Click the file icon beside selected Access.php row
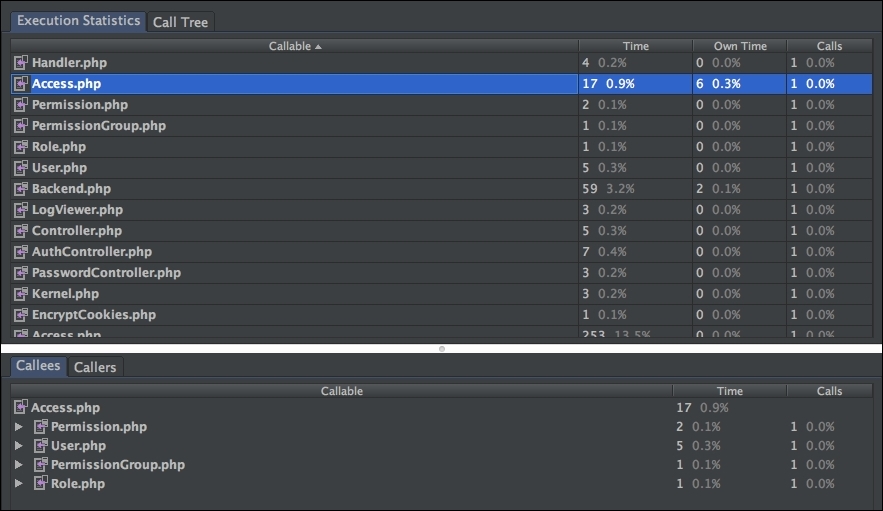Screen dimensions: 883x511 click(21, 83)
